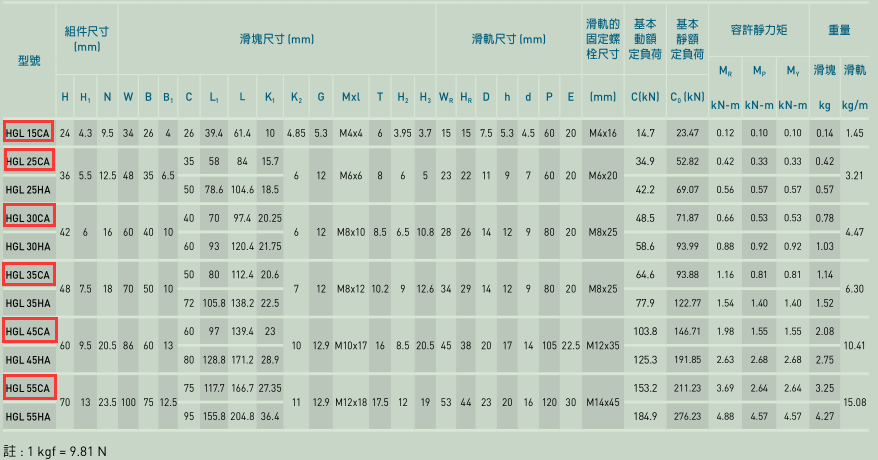This screenshot has height=460, width=878.
Task: Open the HGL 30CA model entry
Action: click(x=27, y=218)
